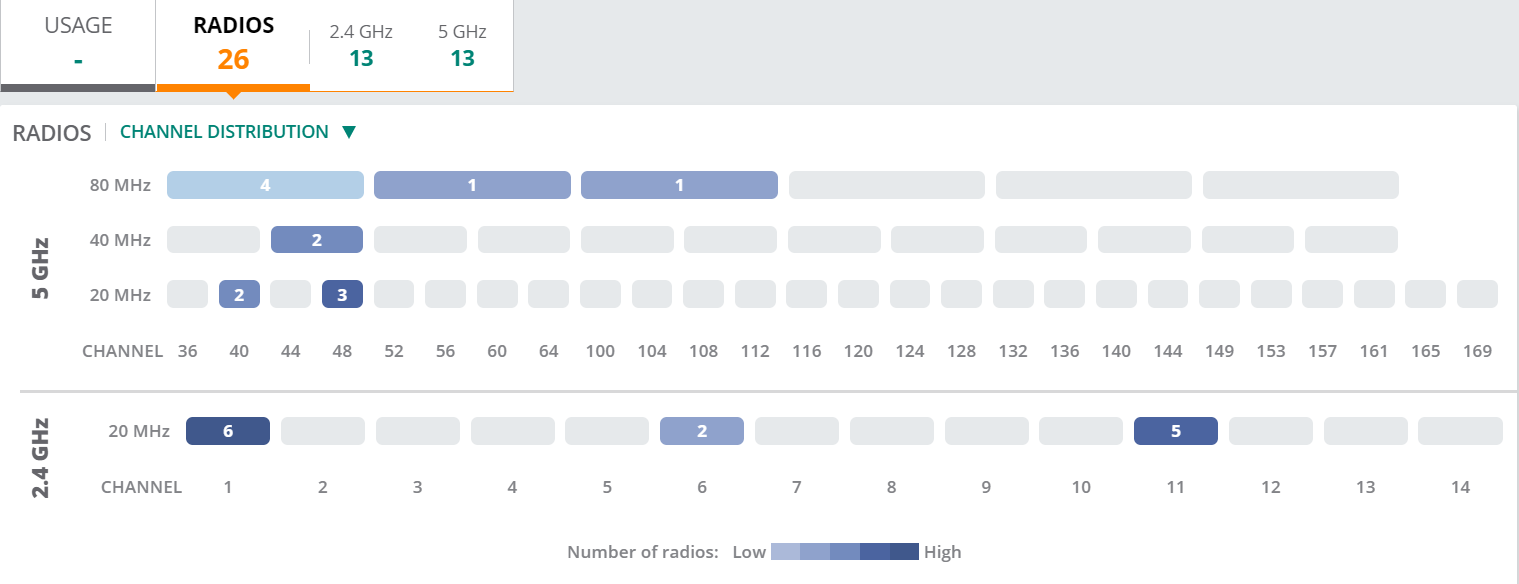Open the Channel Distribution dropdown arrow
Image resolution: width=1519 pixels, height=584 pixels.
[348, 132]
